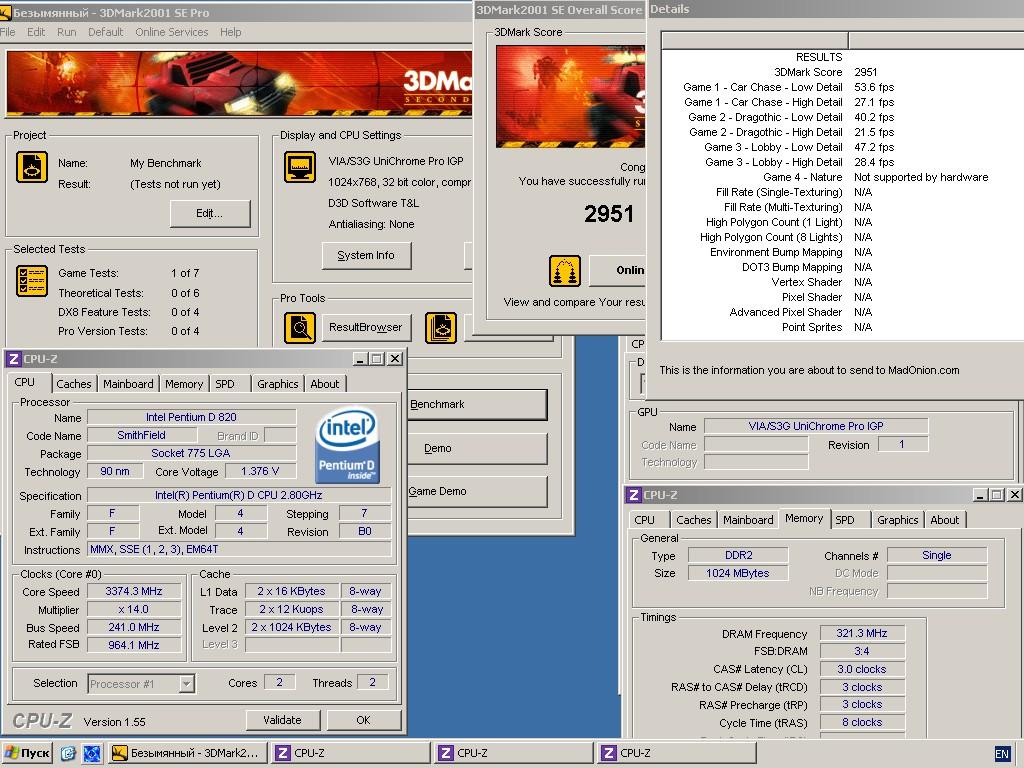Click the Edit... project button

pyautogui.click(x=210, y=214)
